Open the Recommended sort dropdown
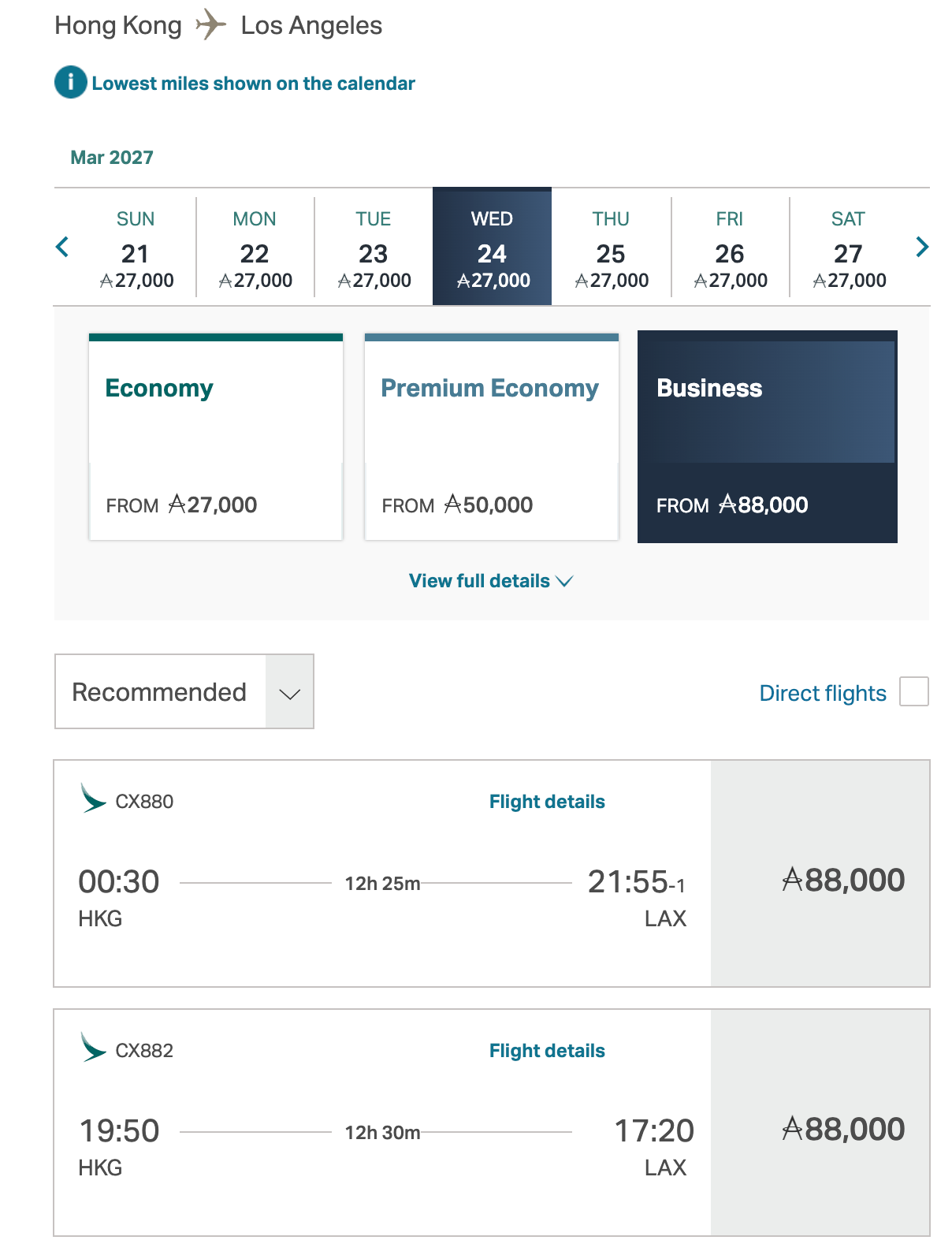Viewport: 952px width, 1255px height. point(184,691)
